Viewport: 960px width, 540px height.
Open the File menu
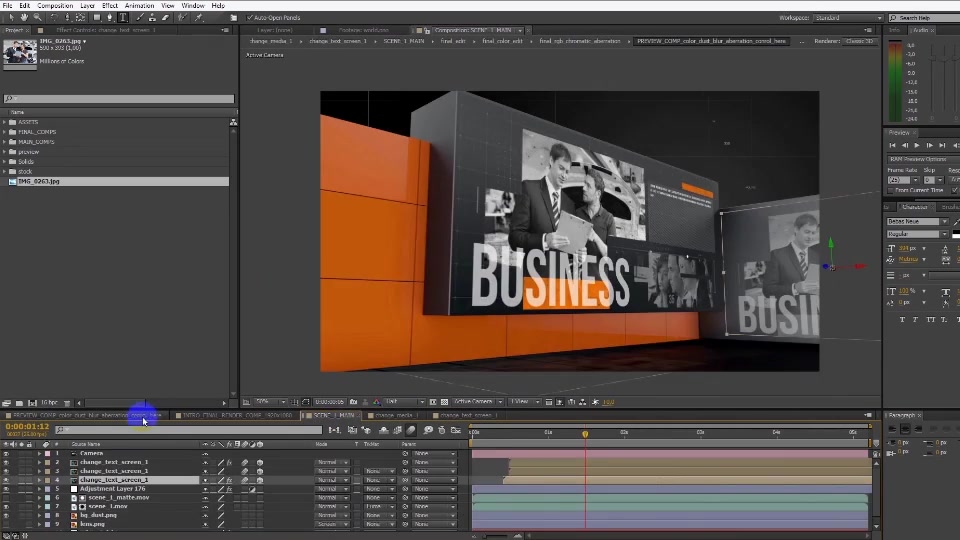(x=7, y=6)
